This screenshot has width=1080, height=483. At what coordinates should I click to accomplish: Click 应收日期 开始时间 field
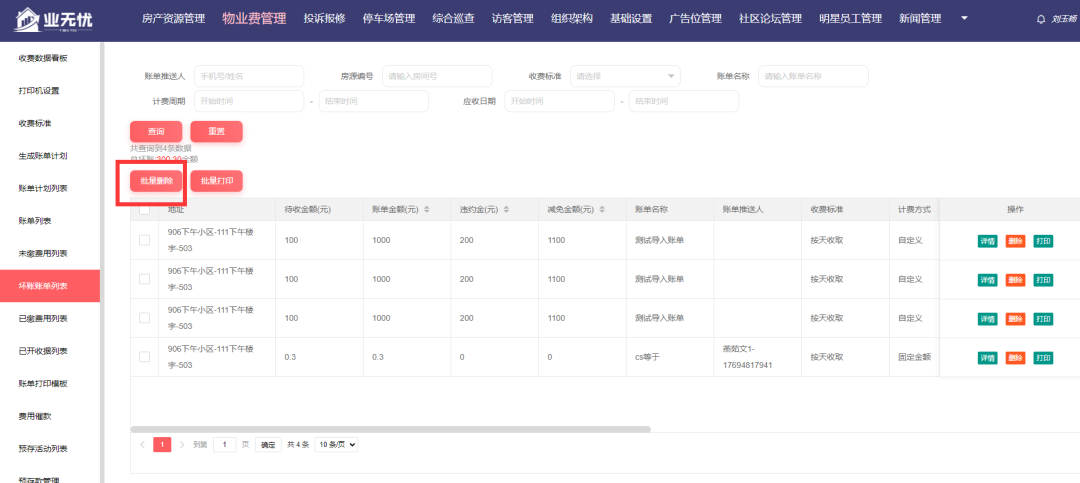coord(559,101)
